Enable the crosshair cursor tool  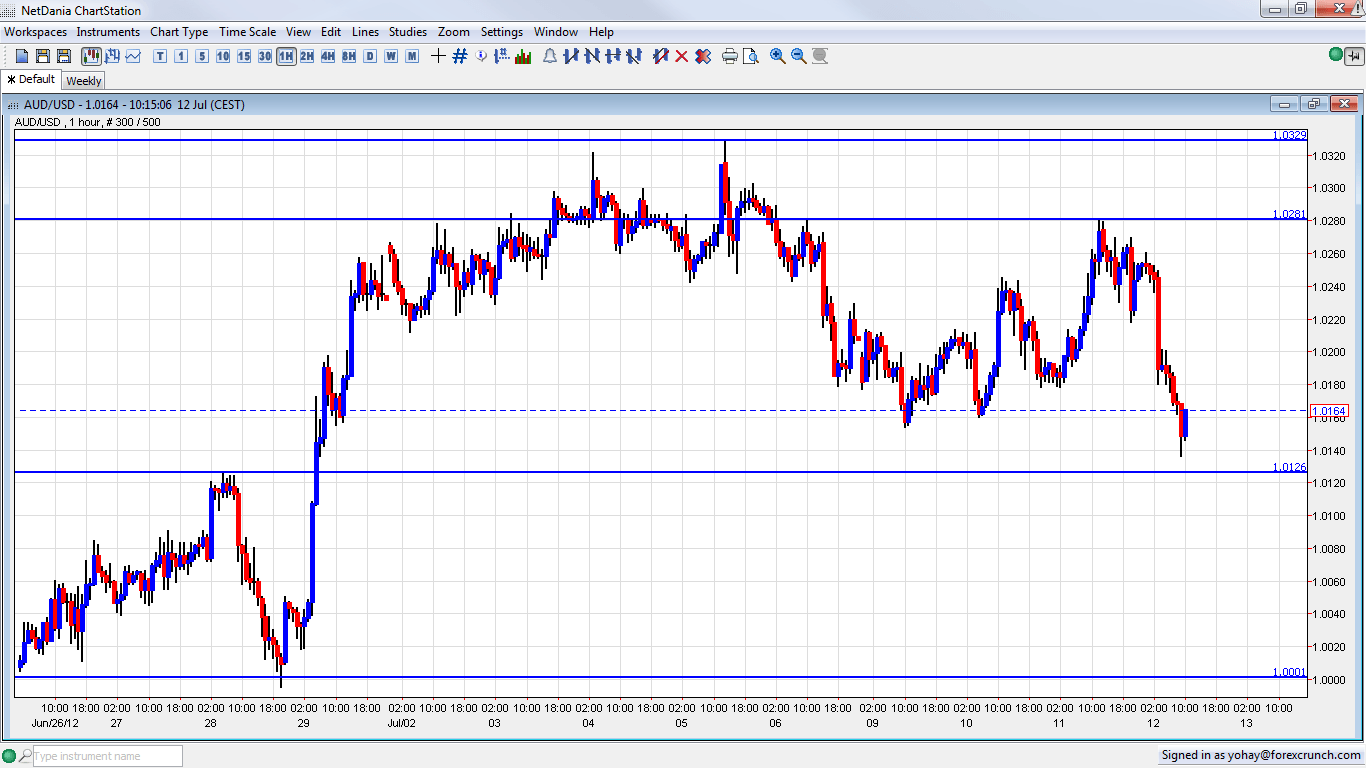(x=438, y=56)
